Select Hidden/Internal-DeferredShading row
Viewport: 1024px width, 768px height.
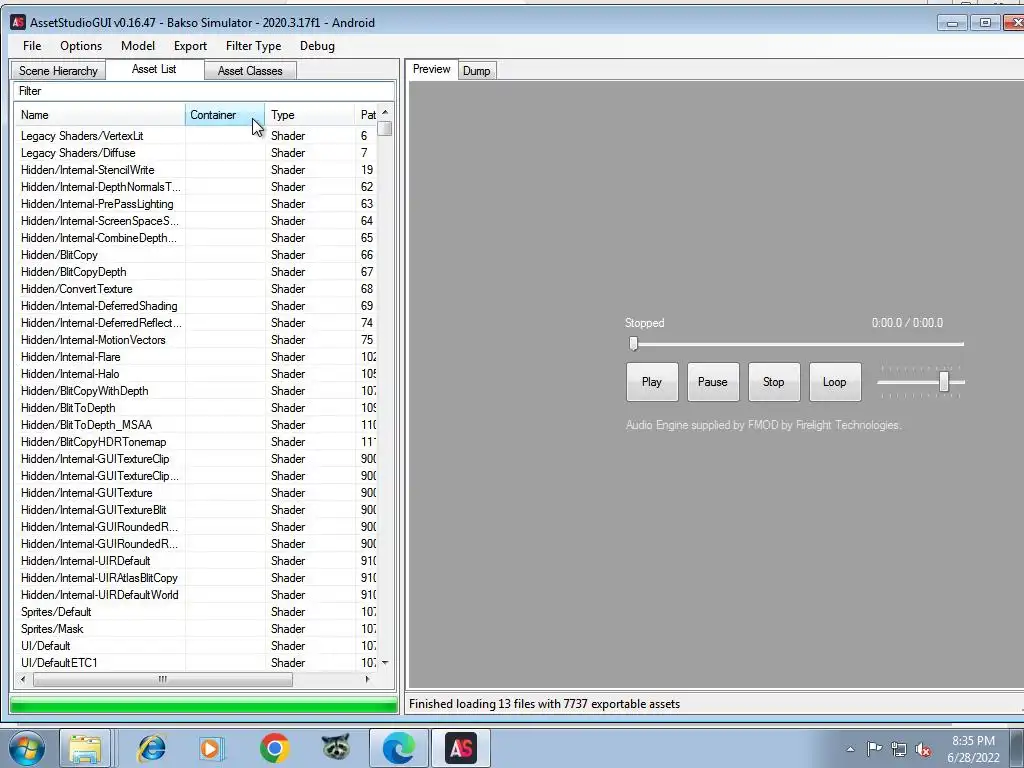195,306
